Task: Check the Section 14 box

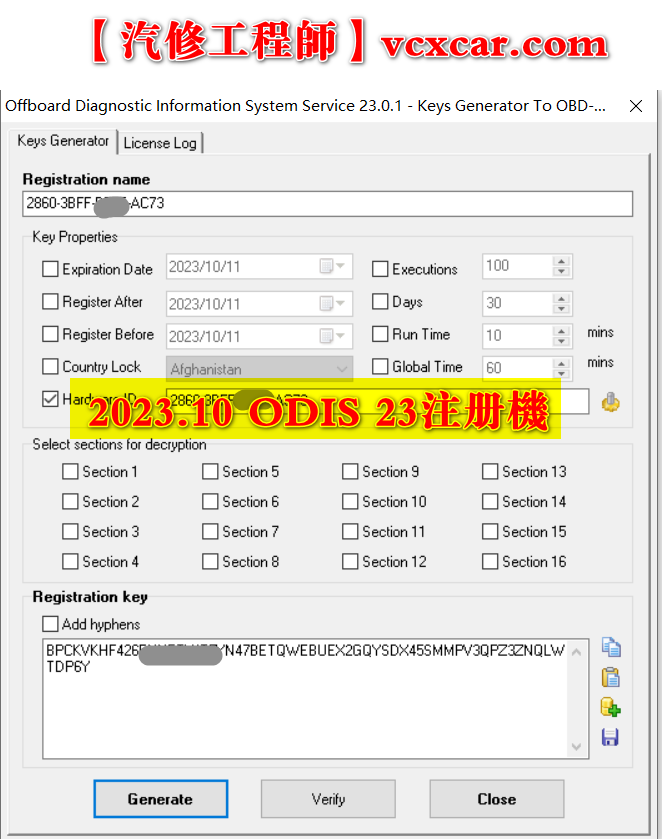Action: tap(490, 501)
